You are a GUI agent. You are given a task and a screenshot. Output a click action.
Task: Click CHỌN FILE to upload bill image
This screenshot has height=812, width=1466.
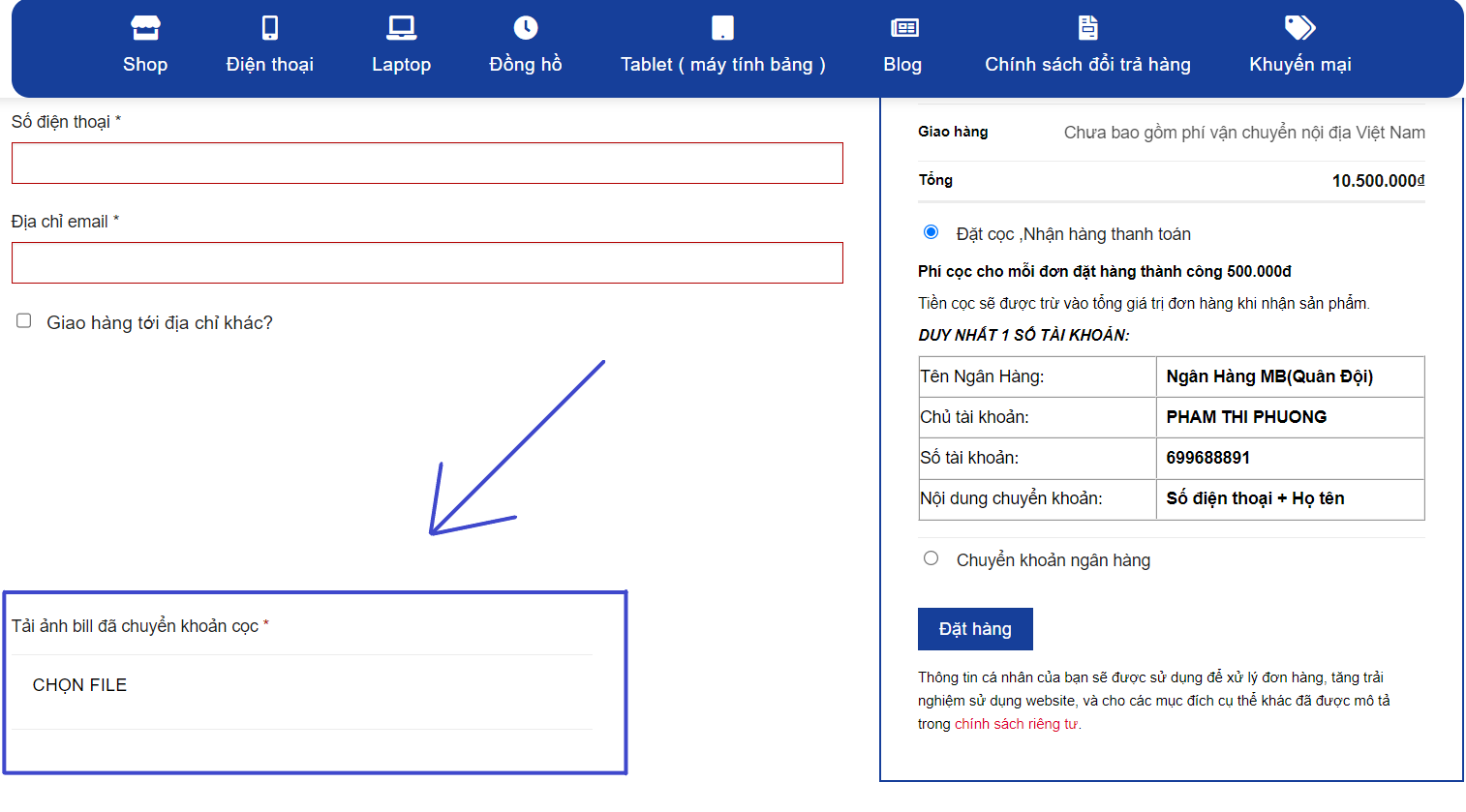[79, 685]
